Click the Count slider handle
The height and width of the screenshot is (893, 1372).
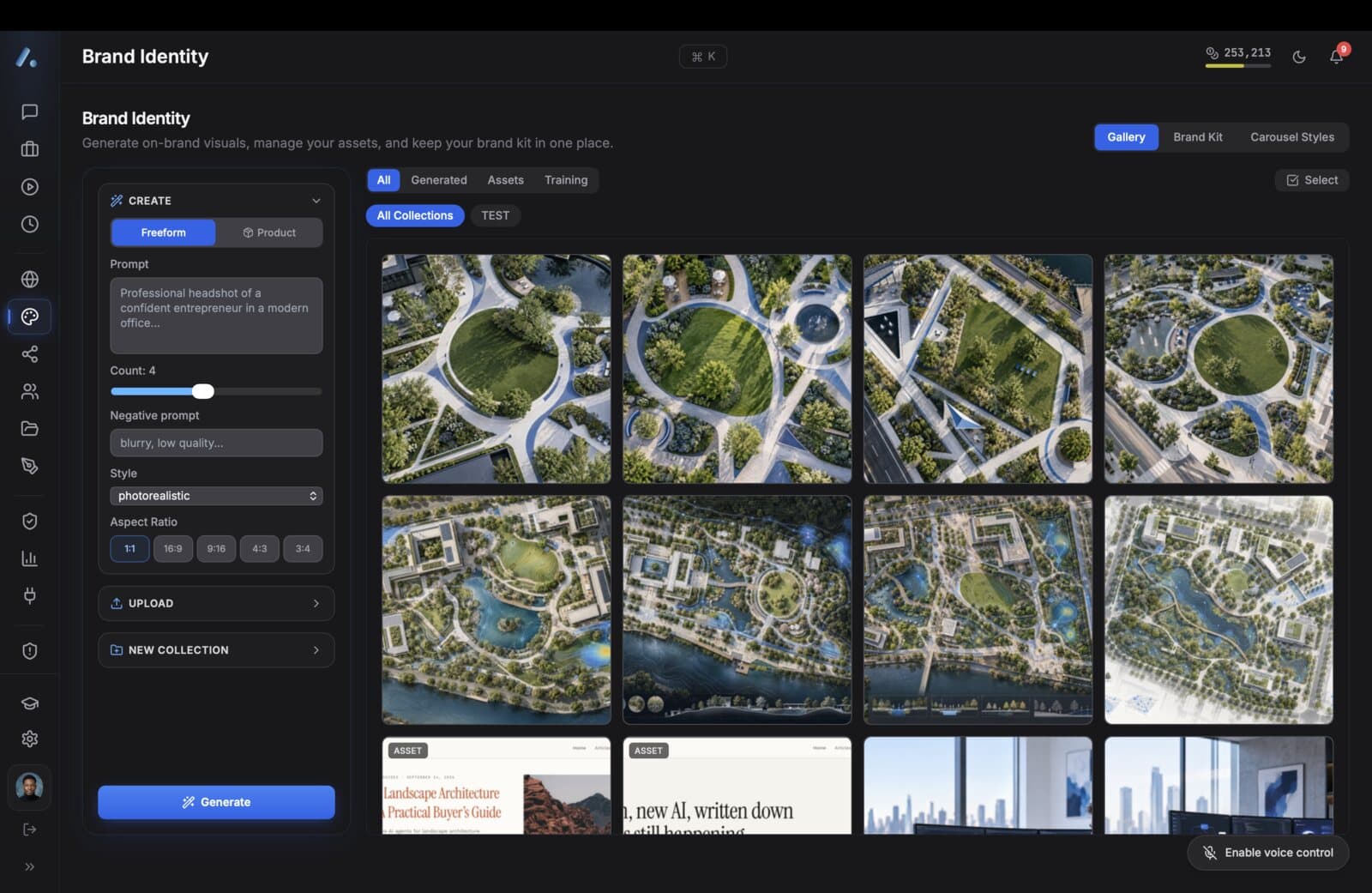(203, 391)
